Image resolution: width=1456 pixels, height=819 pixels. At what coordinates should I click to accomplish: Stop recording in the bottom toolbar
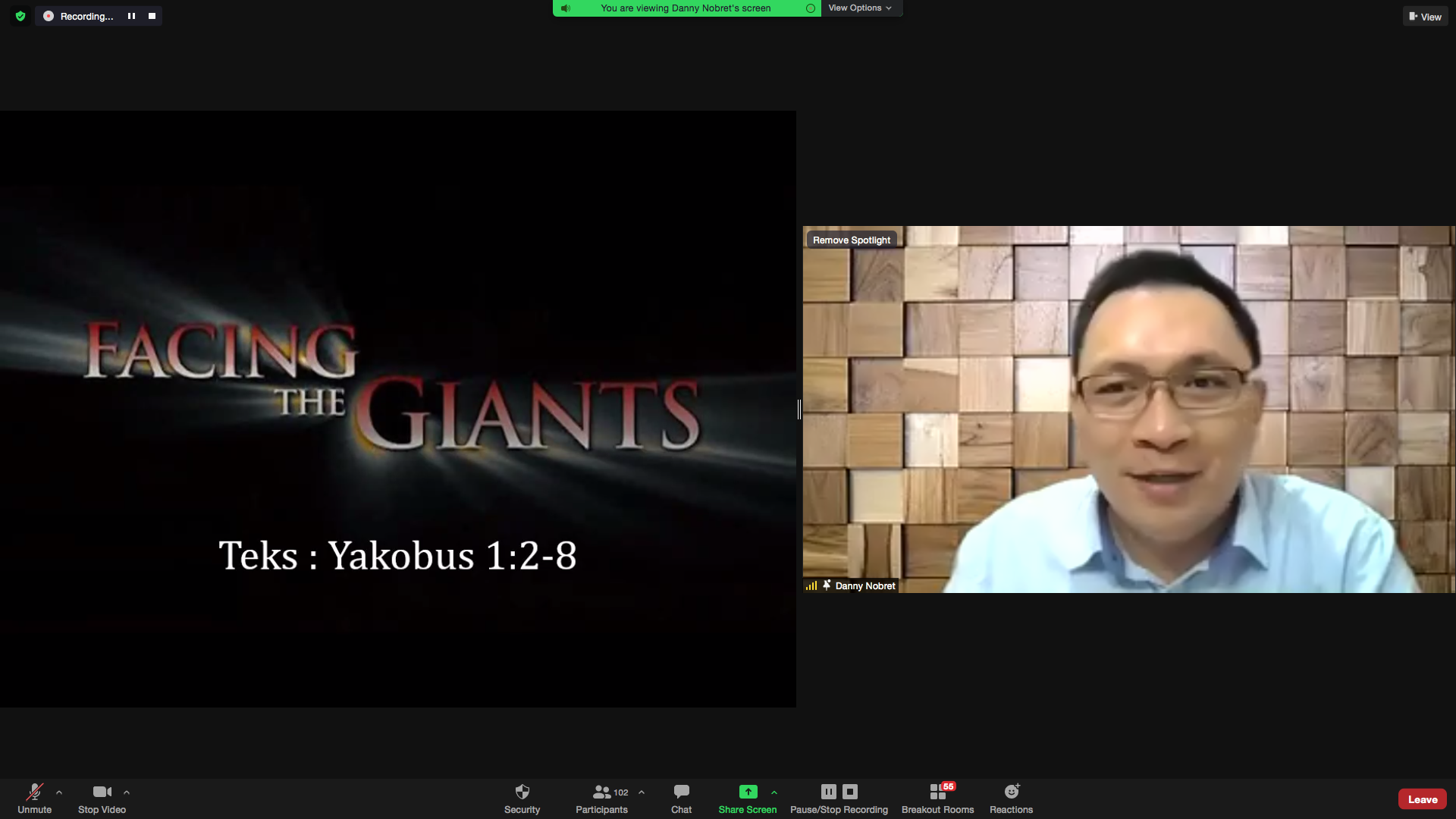[x=850, y=792]
